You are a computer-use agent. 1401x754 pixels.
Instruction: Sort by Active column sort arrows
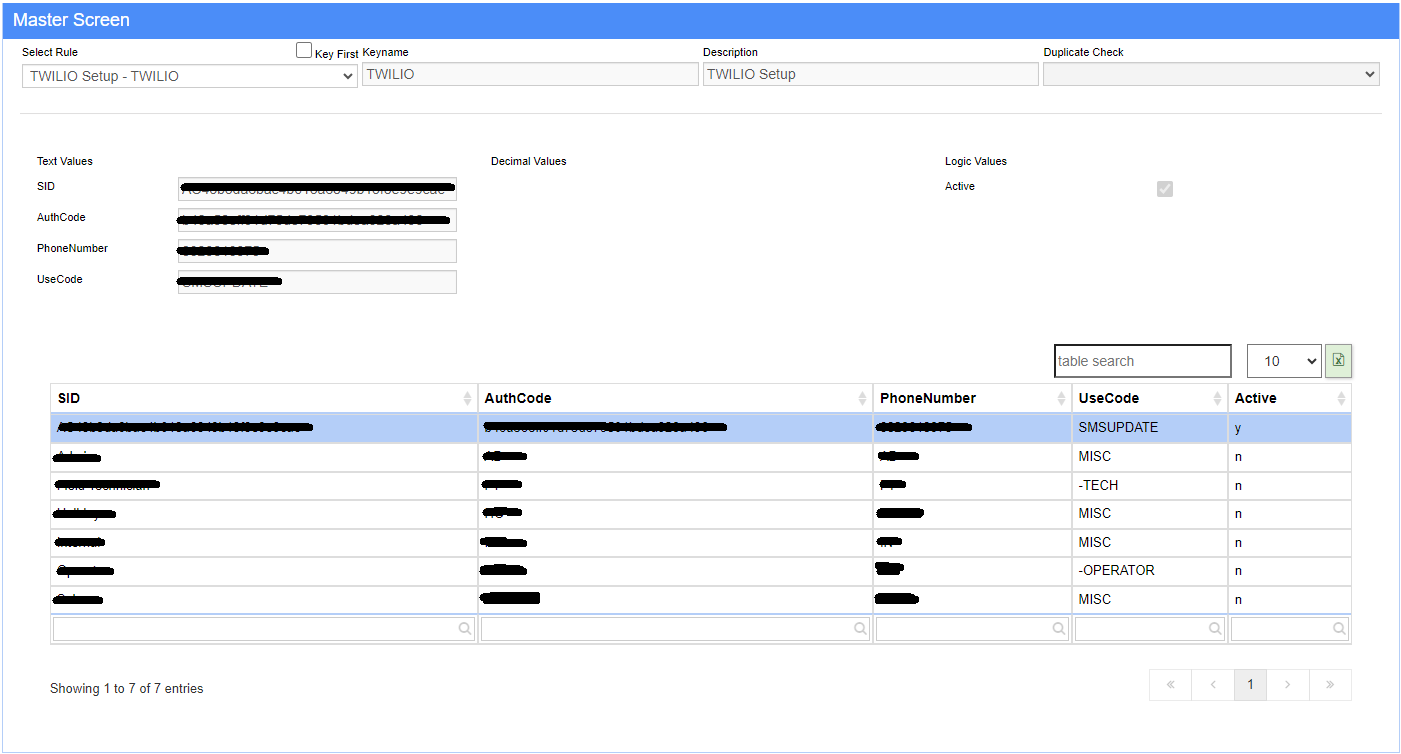1341,399
